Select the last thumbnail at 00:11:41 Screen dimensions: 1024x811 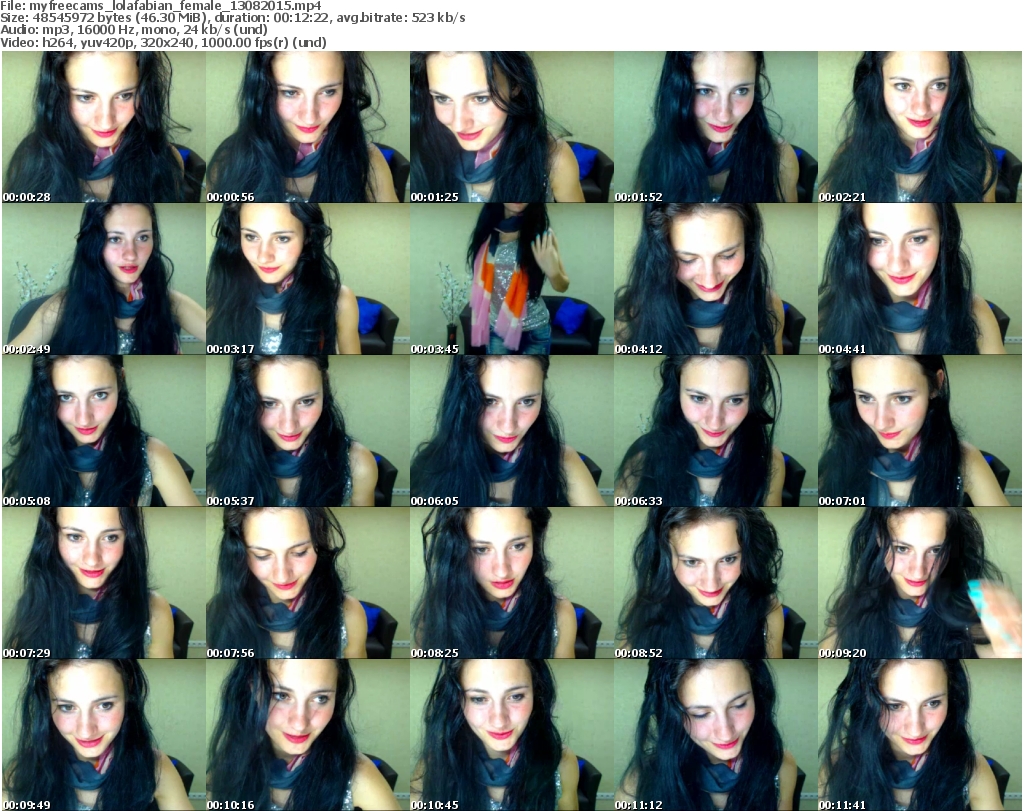[920, 735]
